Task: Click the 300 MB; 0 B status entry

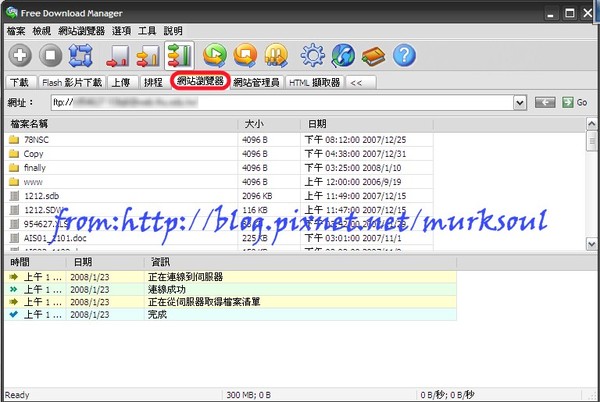Action: coord(249,395)
